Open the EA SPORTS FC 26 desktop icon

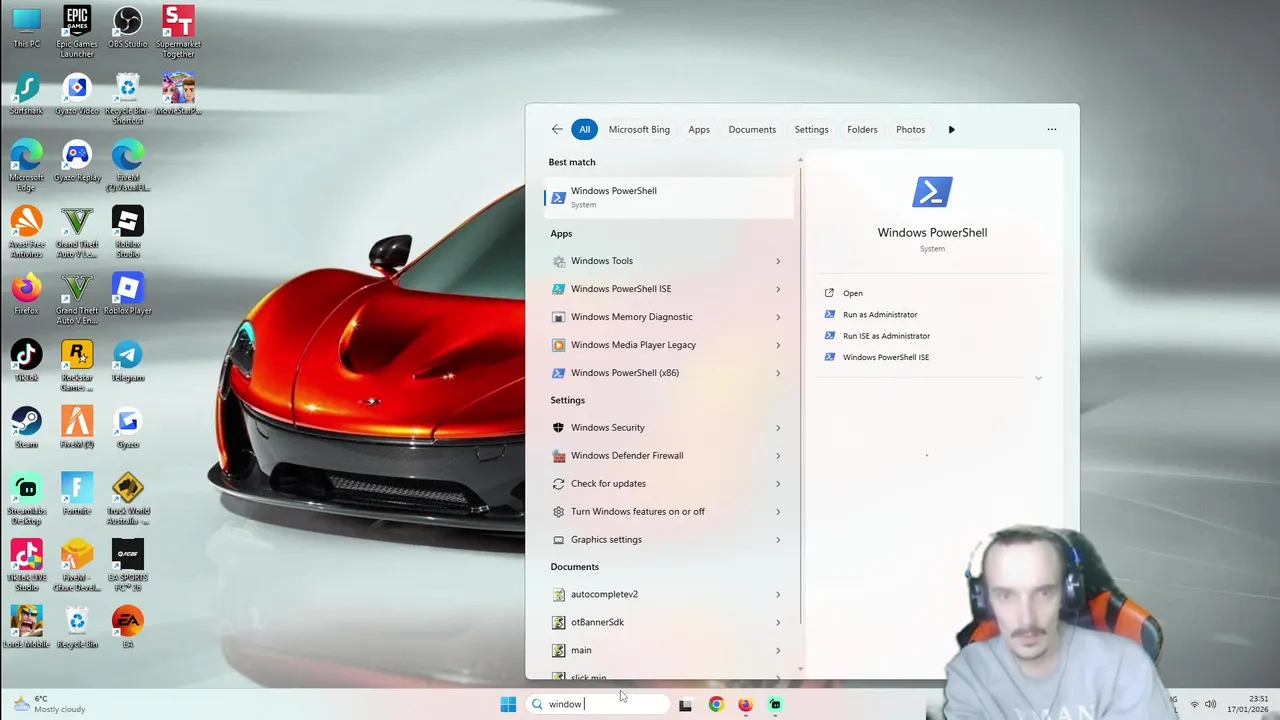point(127,566)
